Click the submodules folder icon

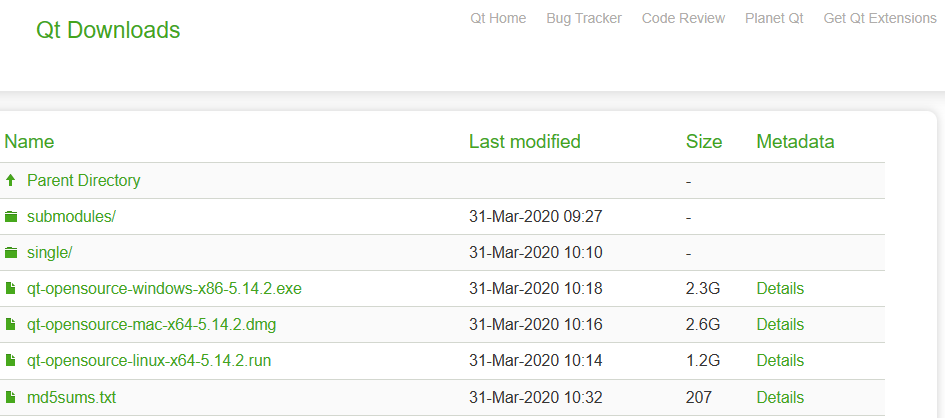11,217
